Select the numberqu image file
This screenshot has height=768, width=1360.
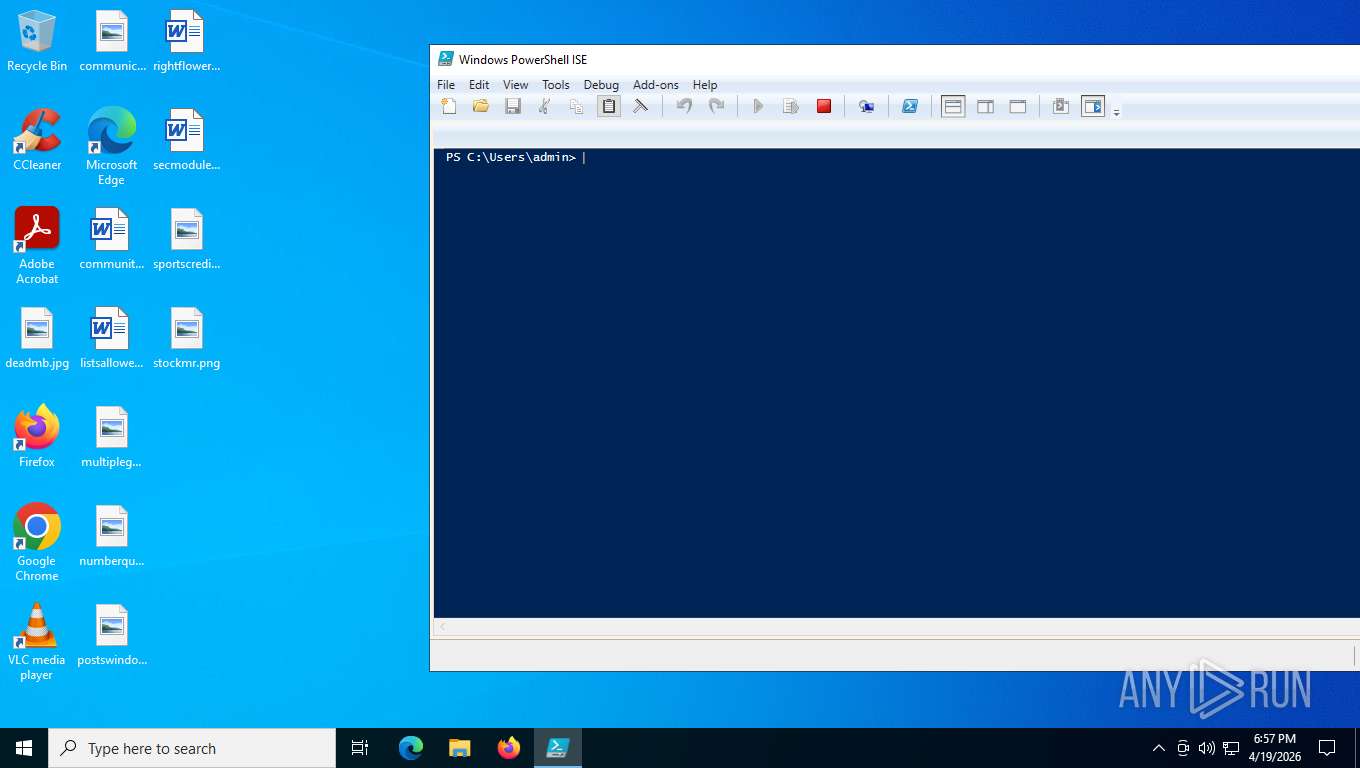[x=111, y=536]
